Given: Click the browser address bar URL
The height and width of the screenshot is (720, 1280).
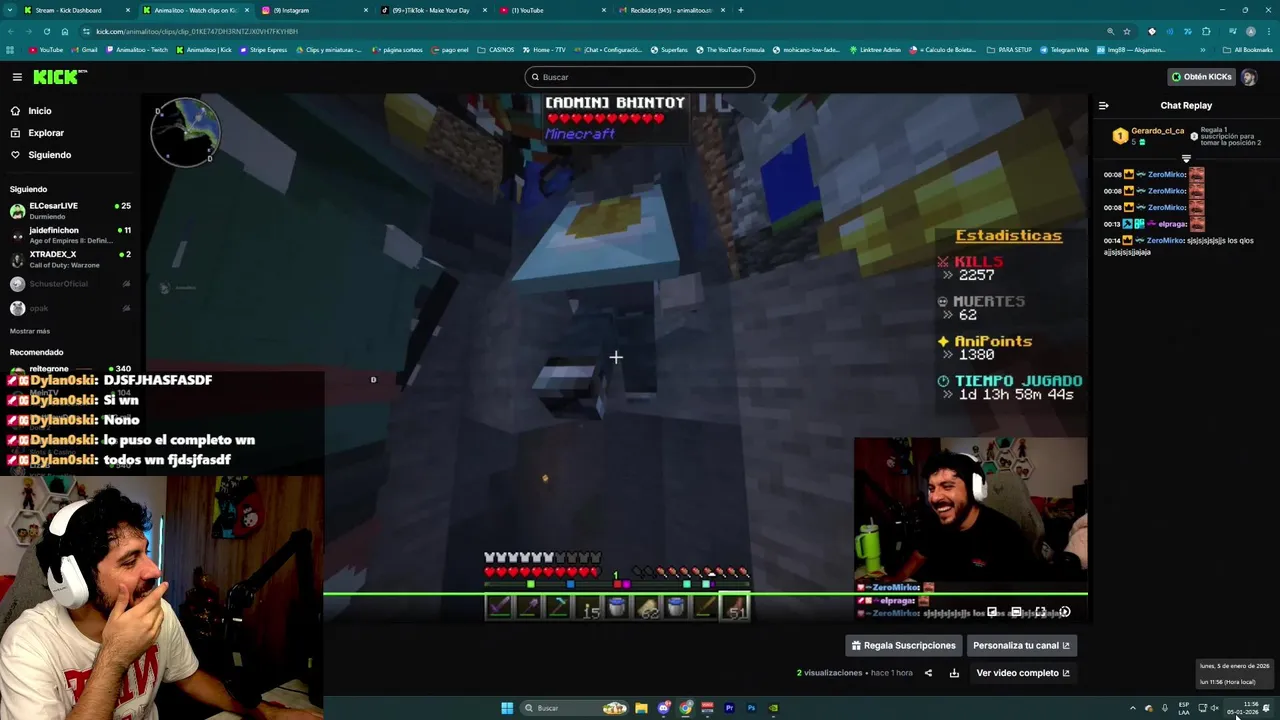Looking at the screenshot, I should coord(197,31).
